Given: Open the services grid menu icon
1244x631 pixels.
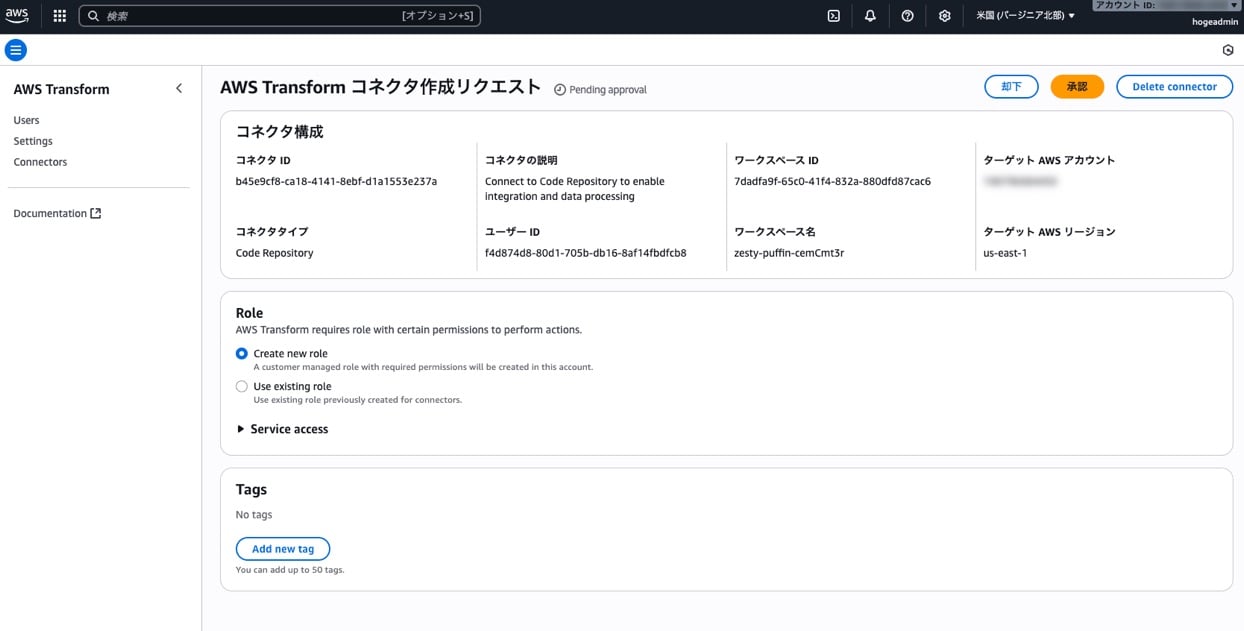Looking at the screenshot, I should click(60, 16).
